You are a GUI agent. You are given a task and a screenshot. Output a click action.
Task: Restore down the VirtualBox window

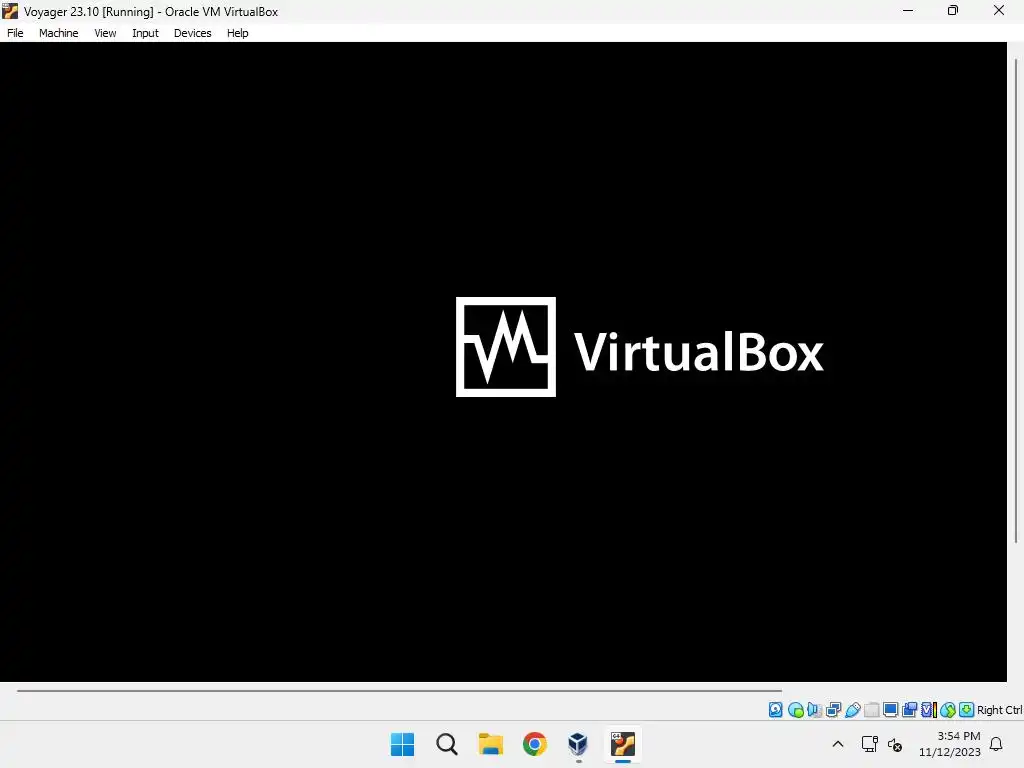(x=953, y=10)
